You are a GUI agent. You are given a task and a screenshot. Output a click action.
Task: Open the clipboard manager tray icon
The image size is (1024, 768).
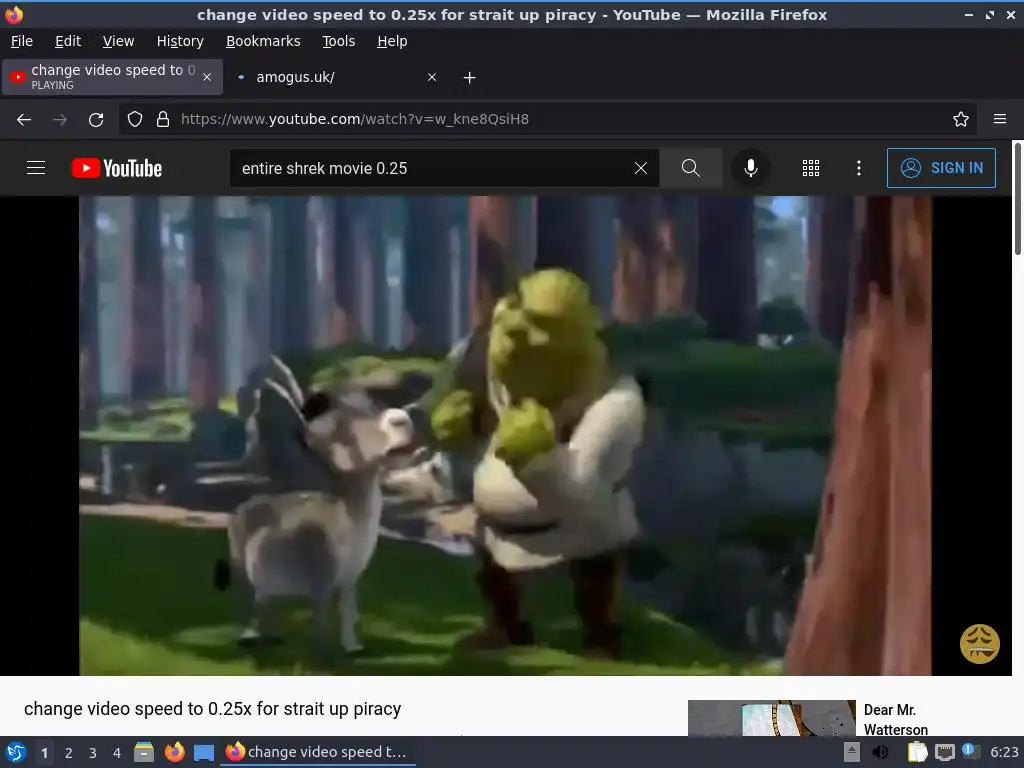918,752
